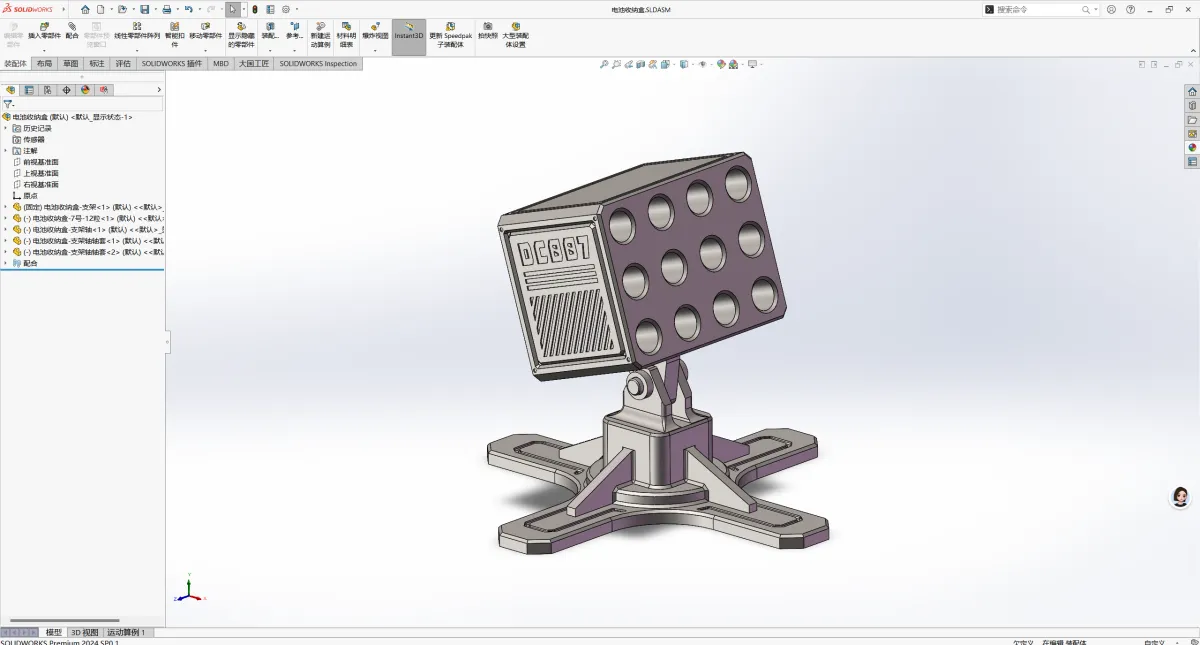Open the Design Library in task pane

pyautogui.click(x=1192, y=105)
